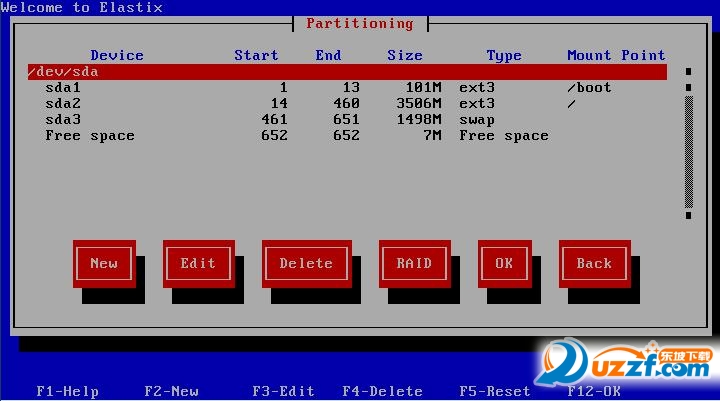
Task: Click the F4-Delete shortcut label
Action: (x=382, y=391)
